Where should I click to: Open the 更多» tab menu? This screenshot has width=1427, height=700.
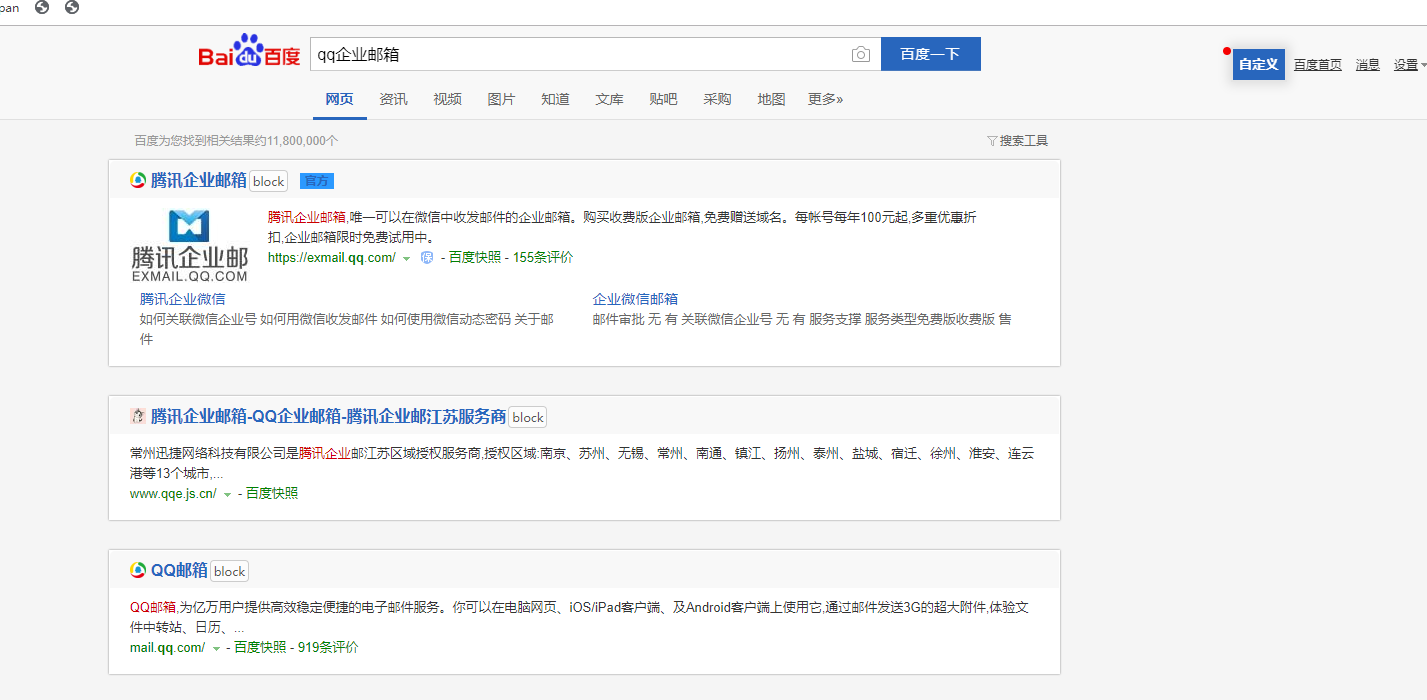pyautogui.click(x=825, y=99)
